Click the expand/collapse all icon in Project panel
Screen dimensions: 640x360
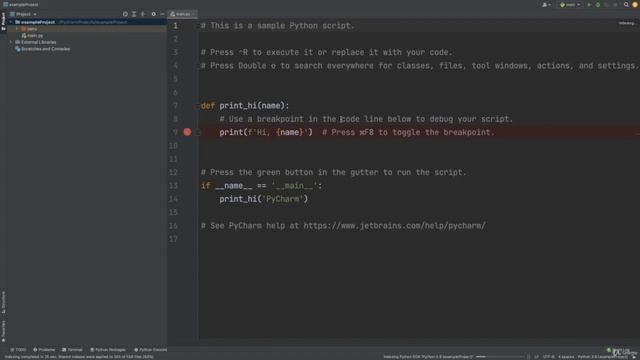tap(134, 14)
